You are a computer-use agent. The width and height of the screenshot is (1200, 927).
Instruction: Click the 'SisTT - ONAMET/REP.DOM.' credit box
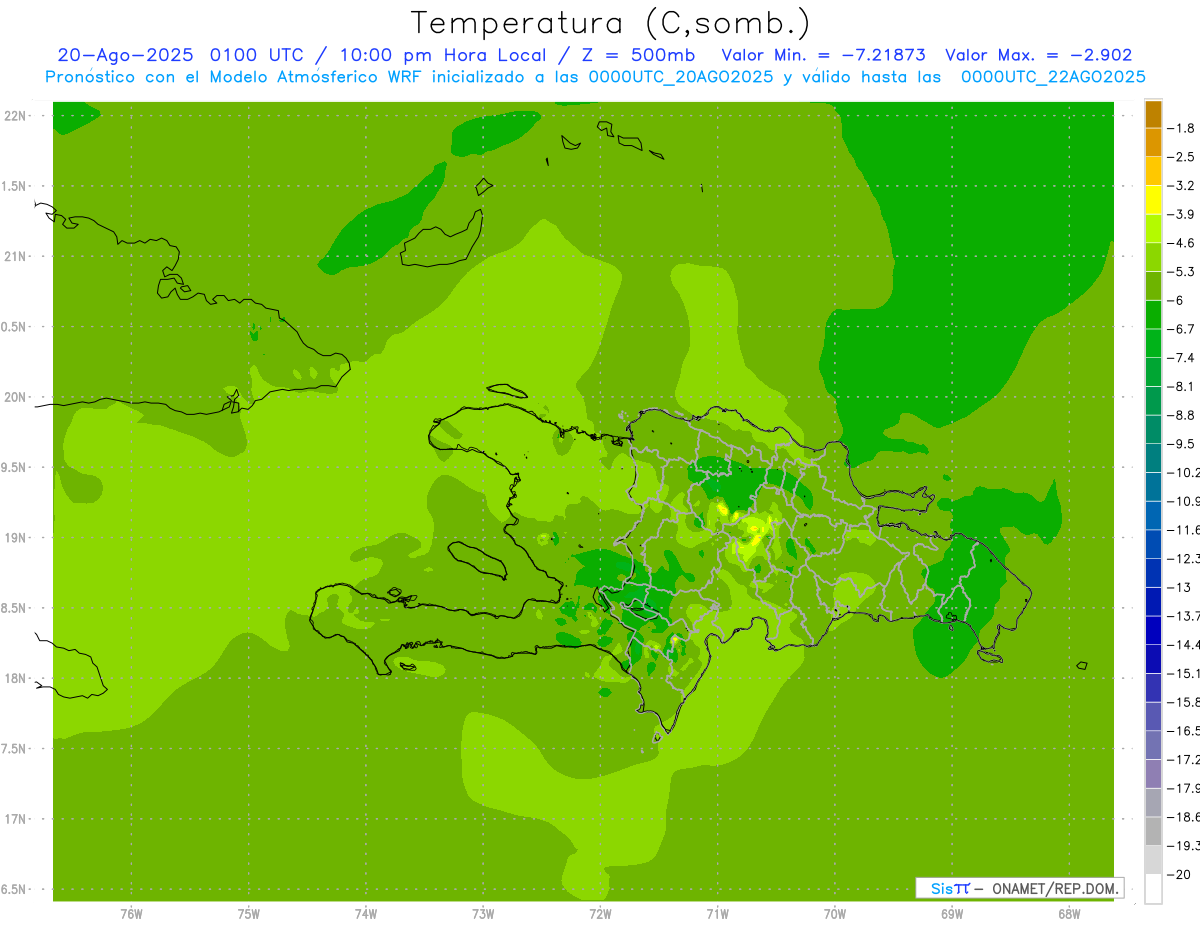[1019, 888]
